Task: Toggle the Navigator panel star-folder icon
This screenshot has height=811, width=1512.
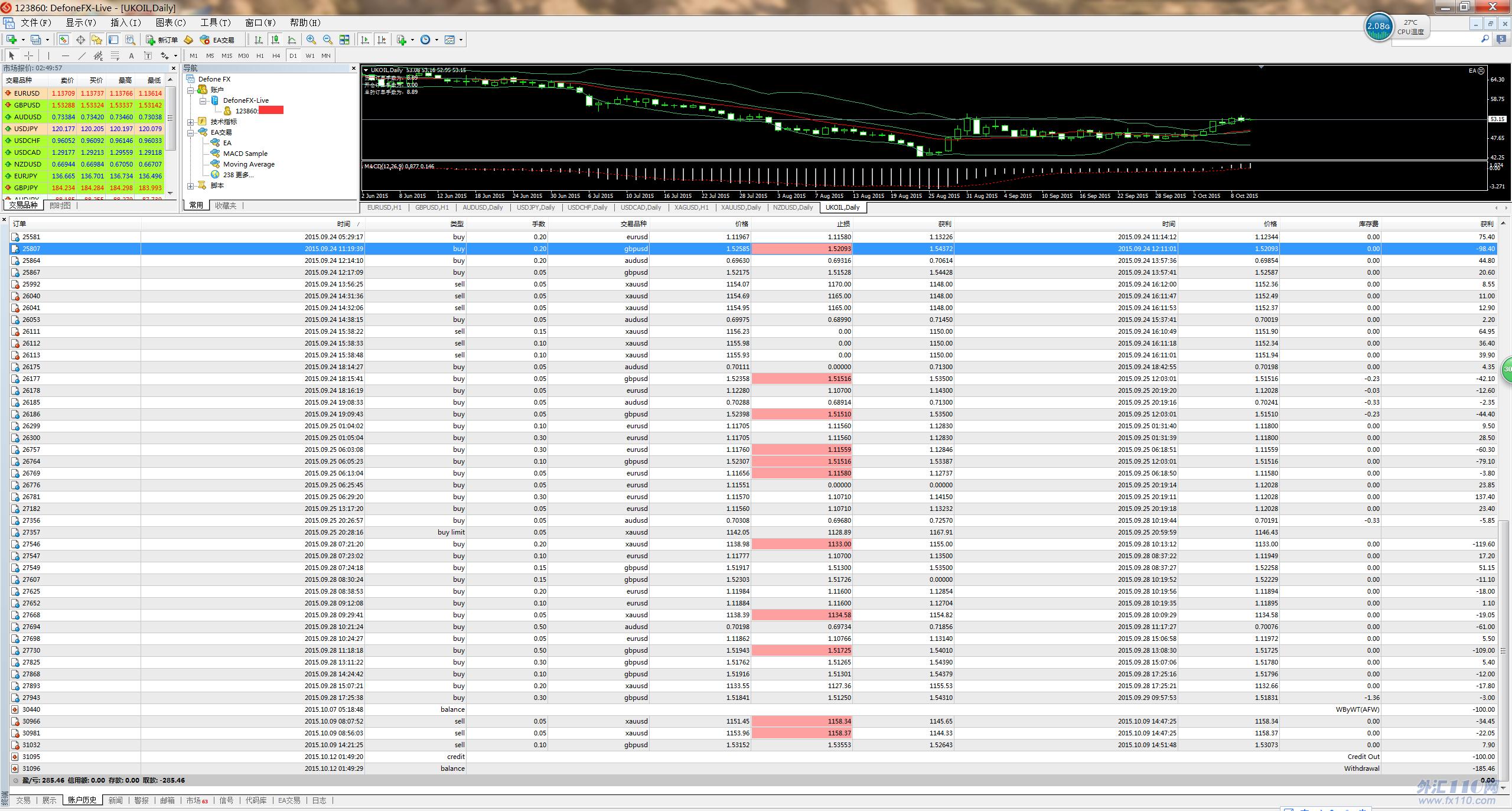Action: coord(97,40)
